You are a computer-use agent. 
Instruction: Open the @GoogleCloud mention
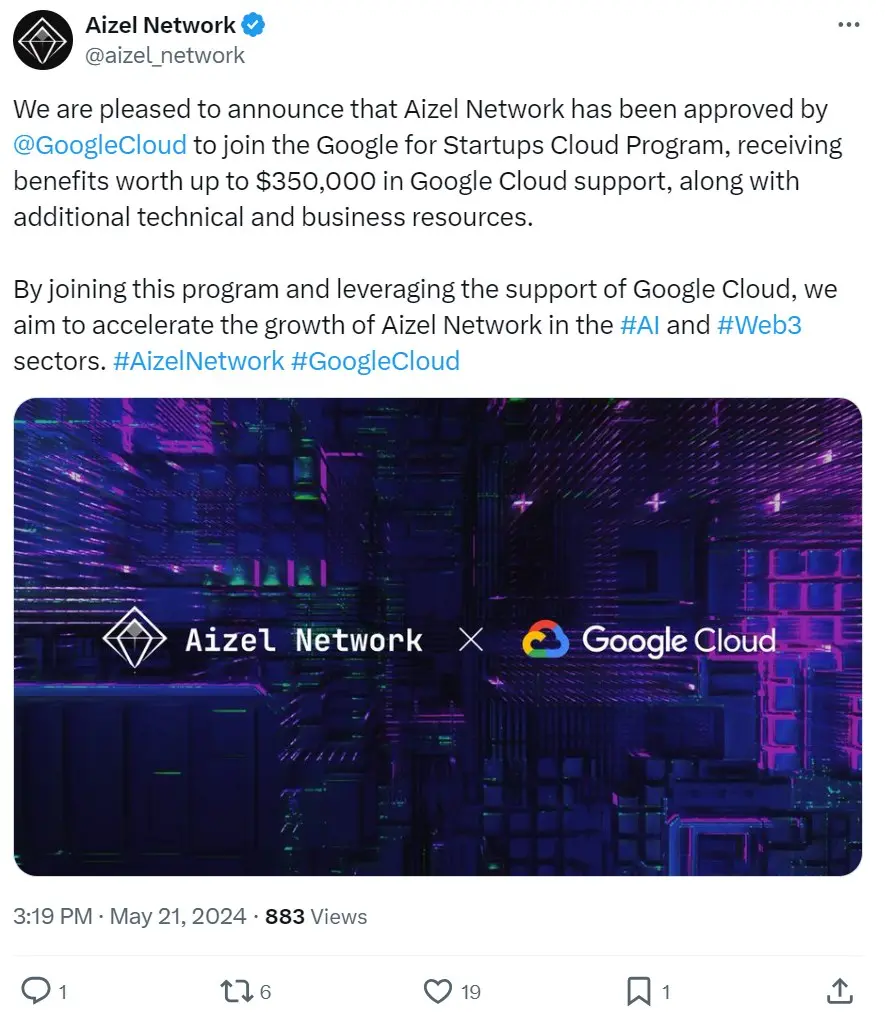tap(100, 145)
